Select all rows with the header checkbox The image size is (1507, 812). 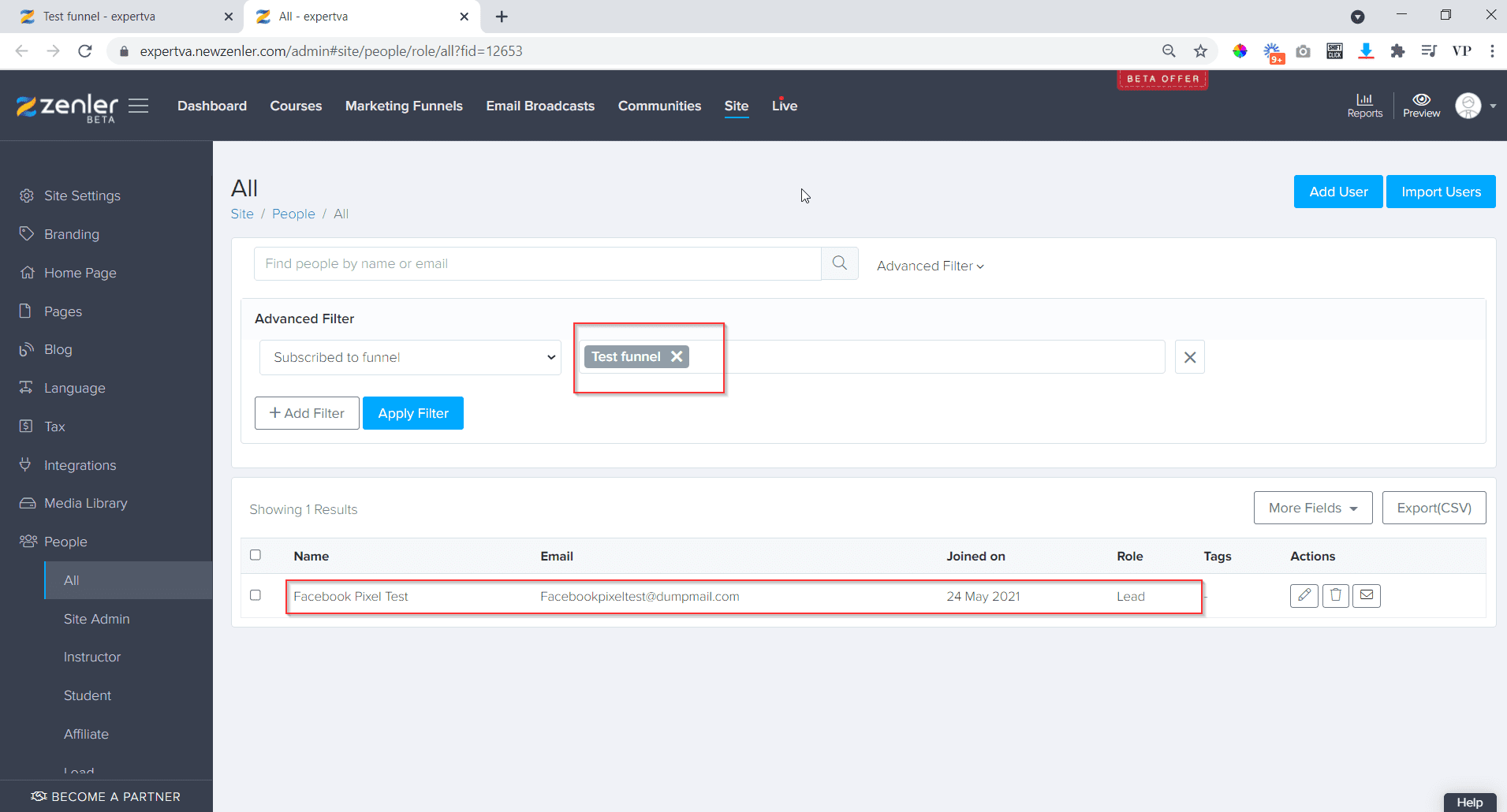point(255,554)
